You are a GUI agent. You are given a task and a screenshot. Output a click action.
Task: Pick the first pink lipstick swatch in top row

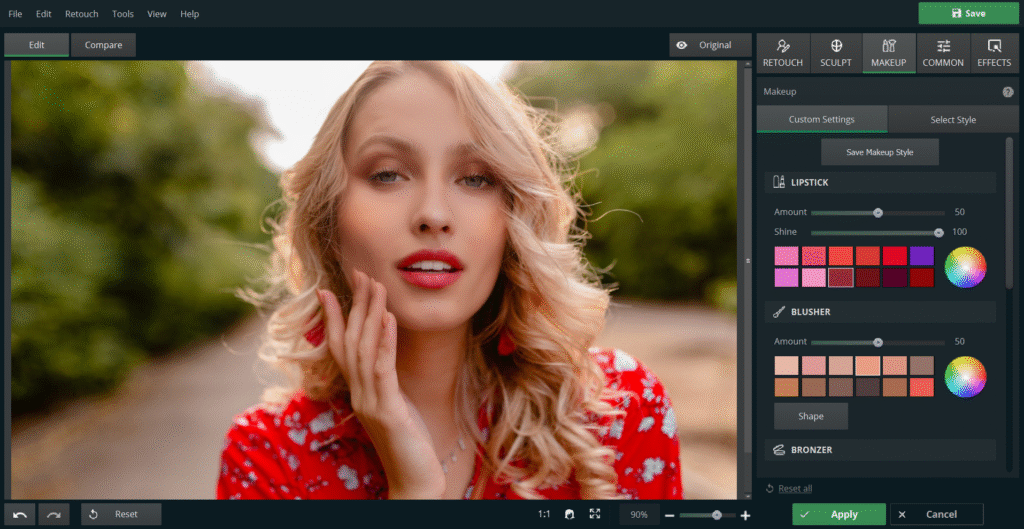786,256
